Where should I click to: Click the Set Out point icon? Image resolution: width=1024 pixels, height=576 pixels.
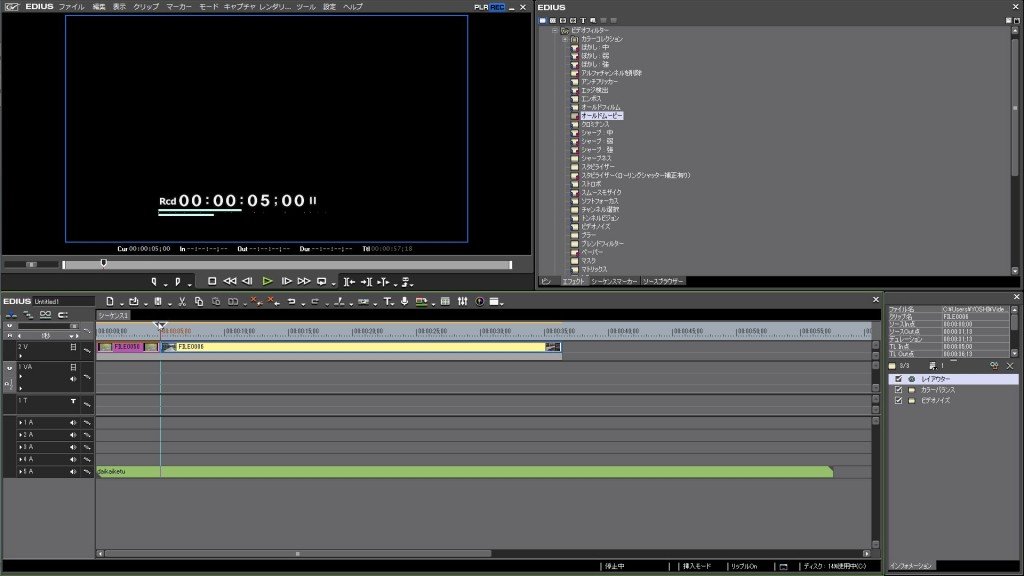178,281
